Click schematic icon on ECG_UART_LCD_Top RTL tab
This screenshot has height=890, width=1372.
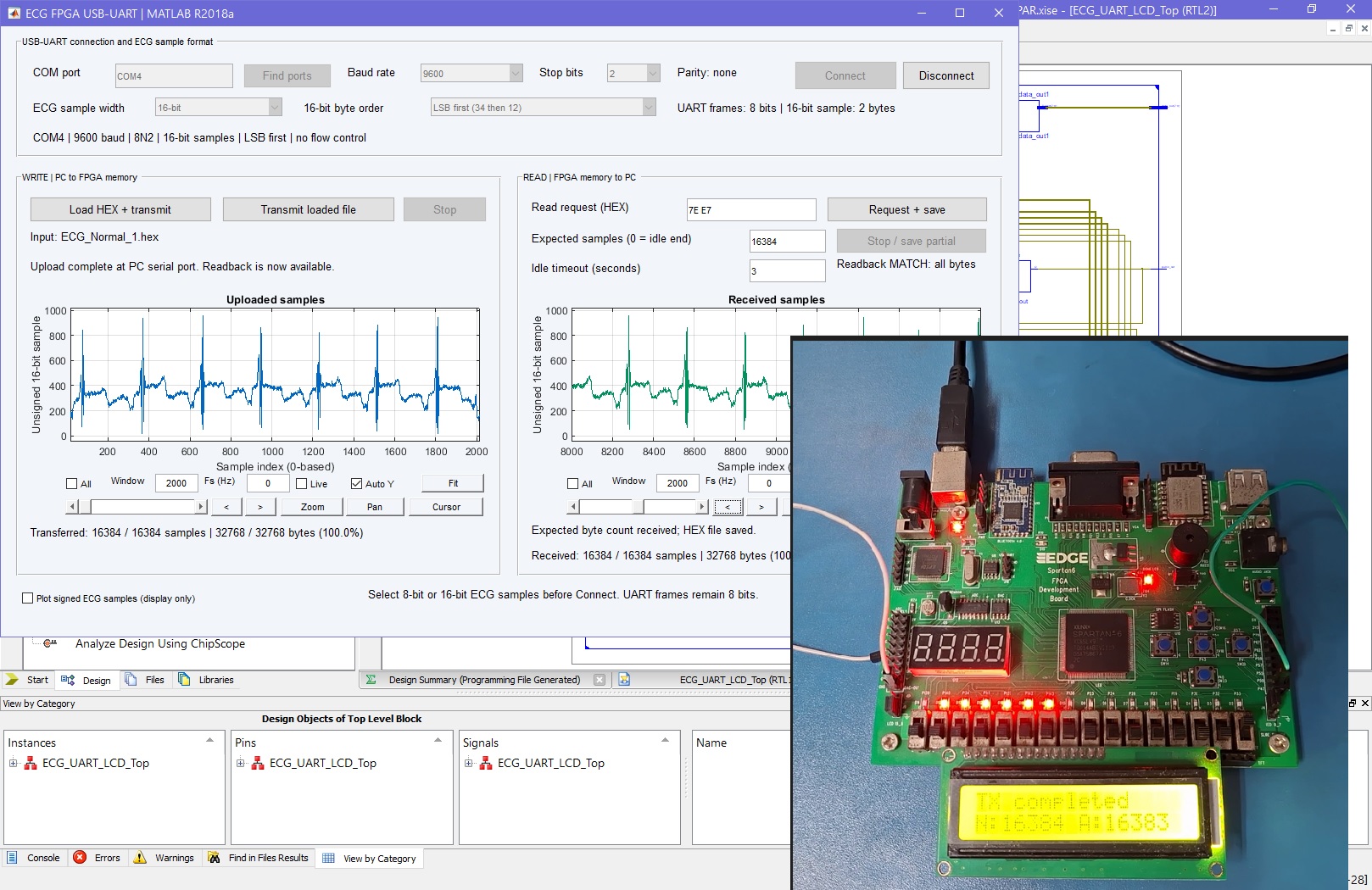pos(624,679)
